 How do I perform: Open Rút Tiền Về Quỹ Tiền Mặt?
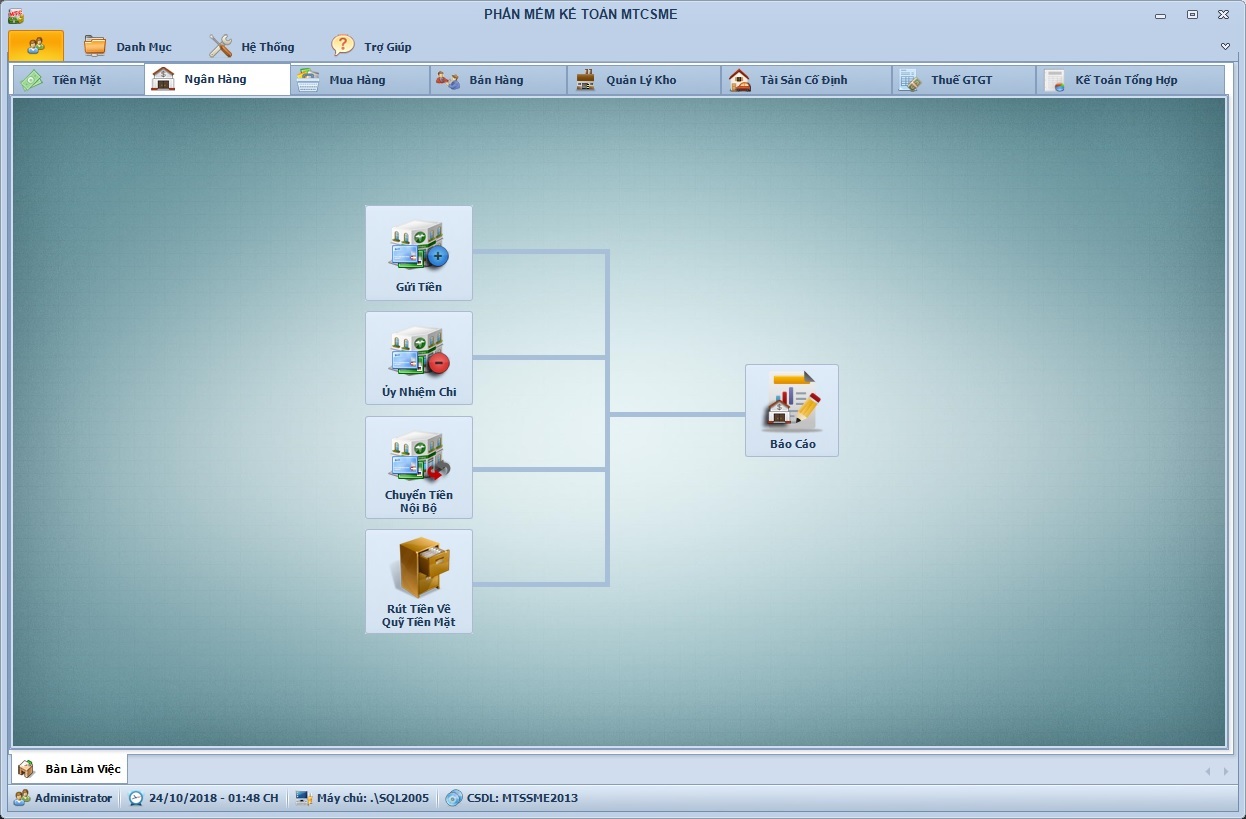pyautogui.click(x=418, y=580)
